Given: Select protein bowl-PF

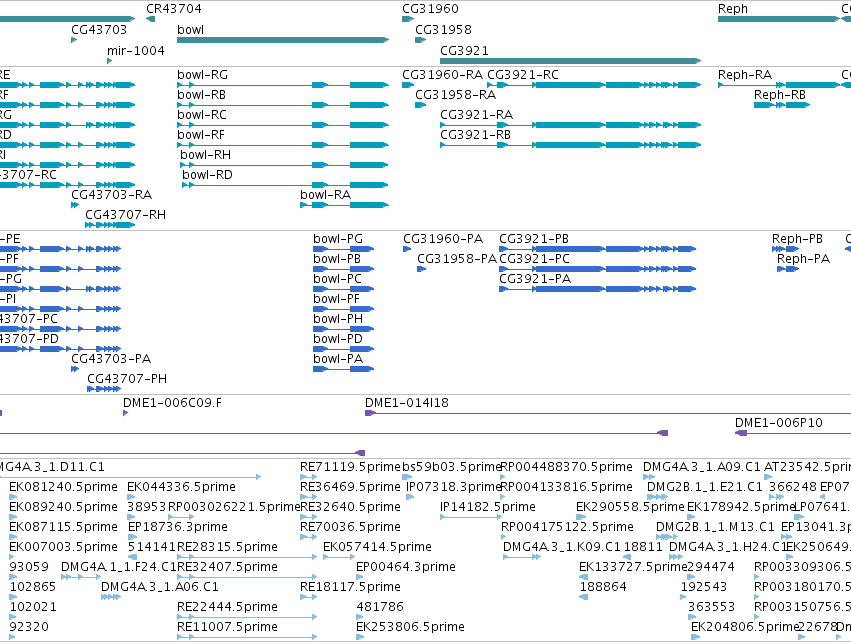Looking at the screenshot, I should (344, 309).
